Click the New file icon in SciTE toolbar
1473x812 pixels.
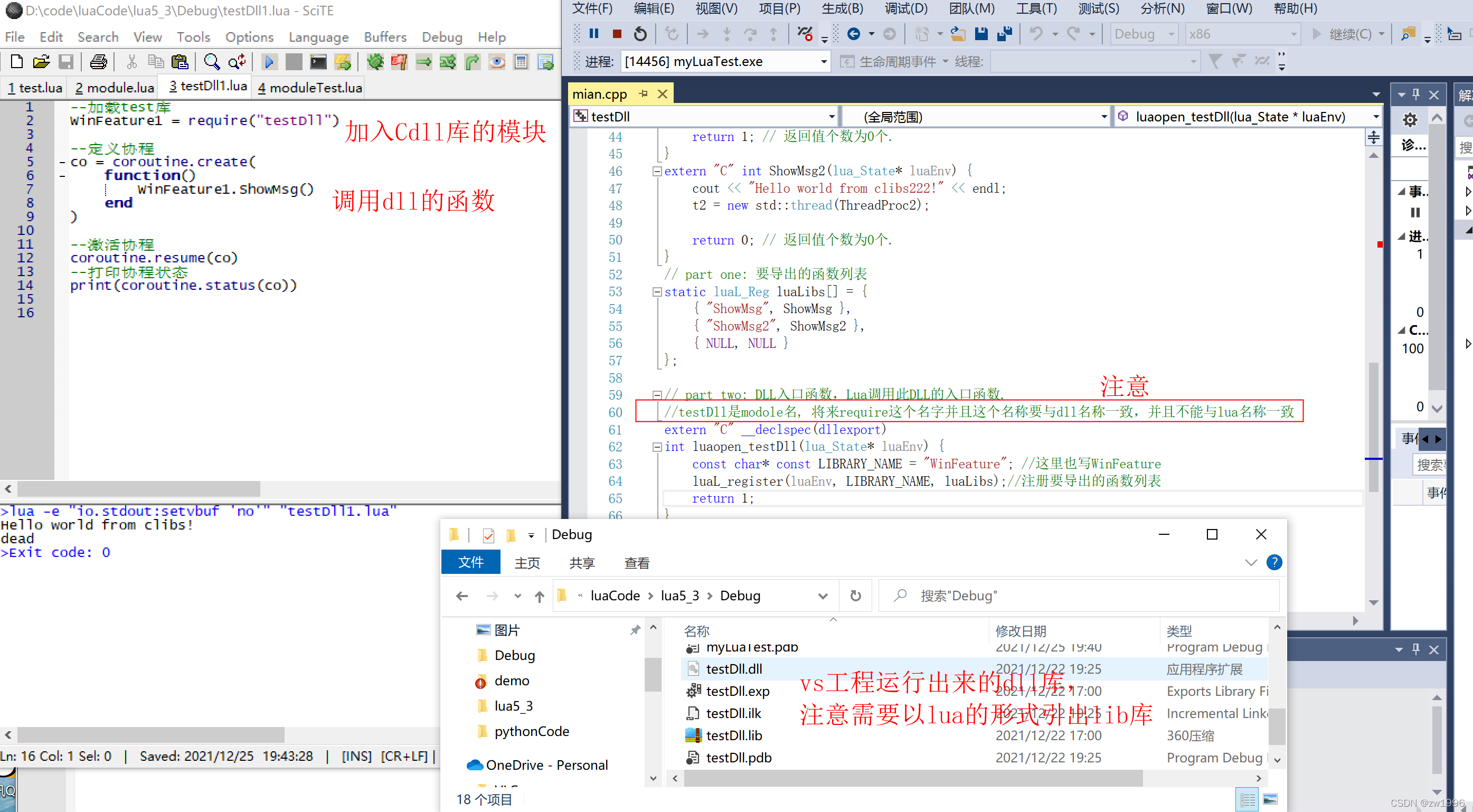(16, 61)
